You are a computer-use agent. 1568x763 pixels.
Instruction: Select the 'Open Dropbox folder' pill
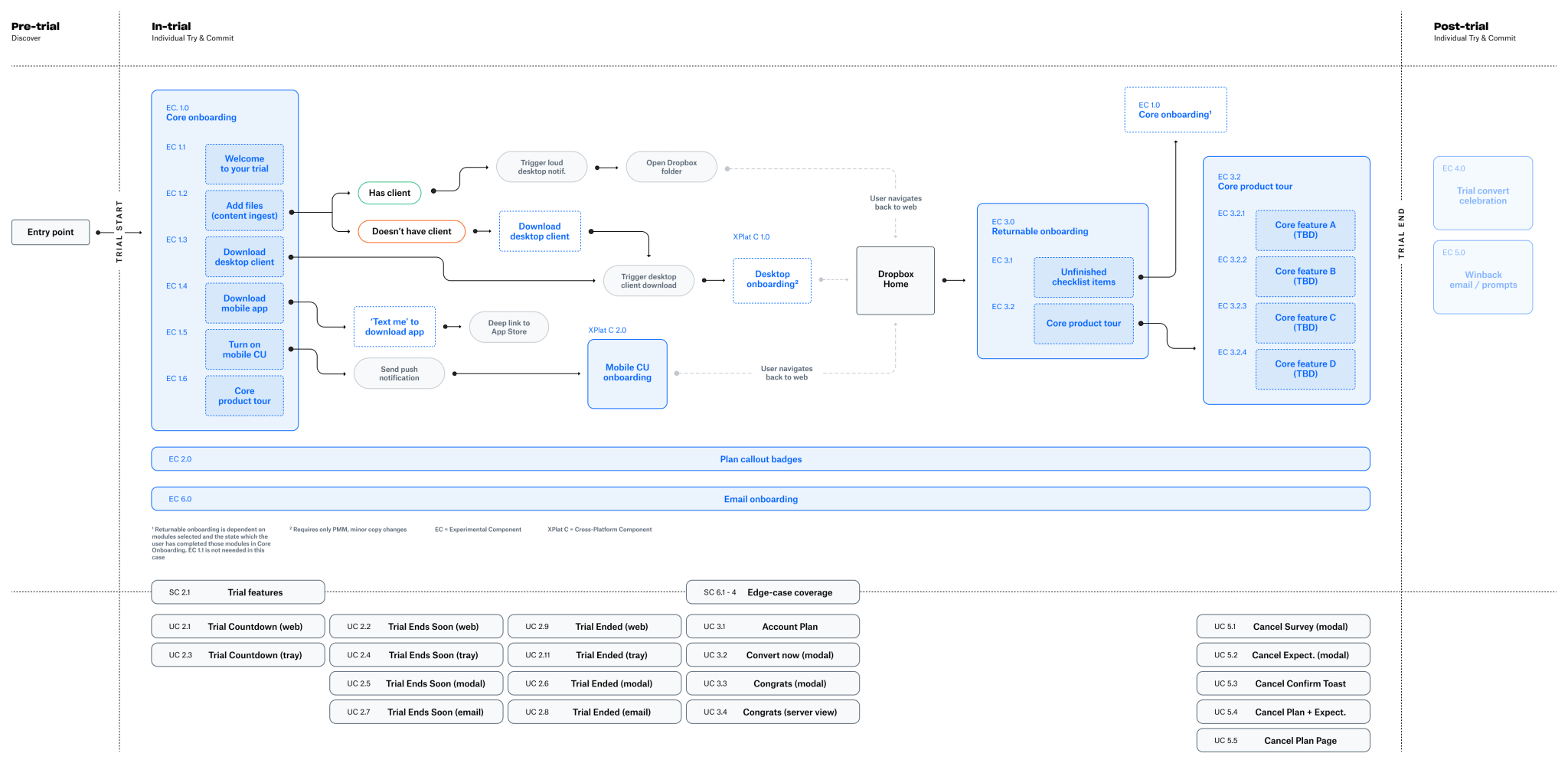coord(671,167)
